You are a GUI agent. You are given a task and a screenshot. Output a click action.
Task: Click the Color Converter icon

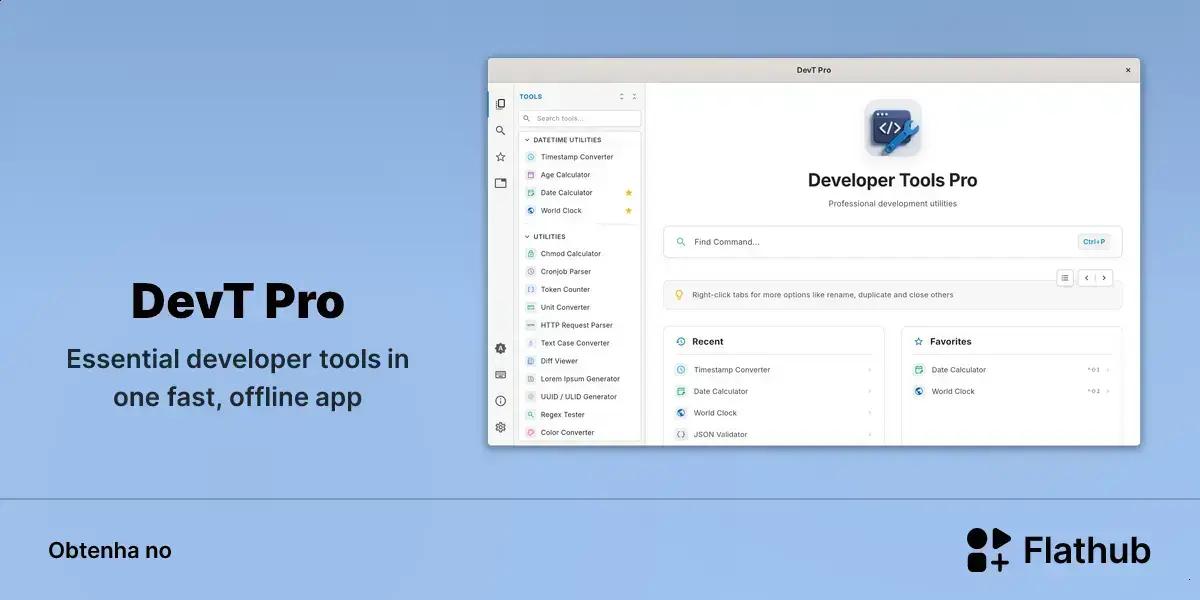pyautogui.click(x=531, y=433)
